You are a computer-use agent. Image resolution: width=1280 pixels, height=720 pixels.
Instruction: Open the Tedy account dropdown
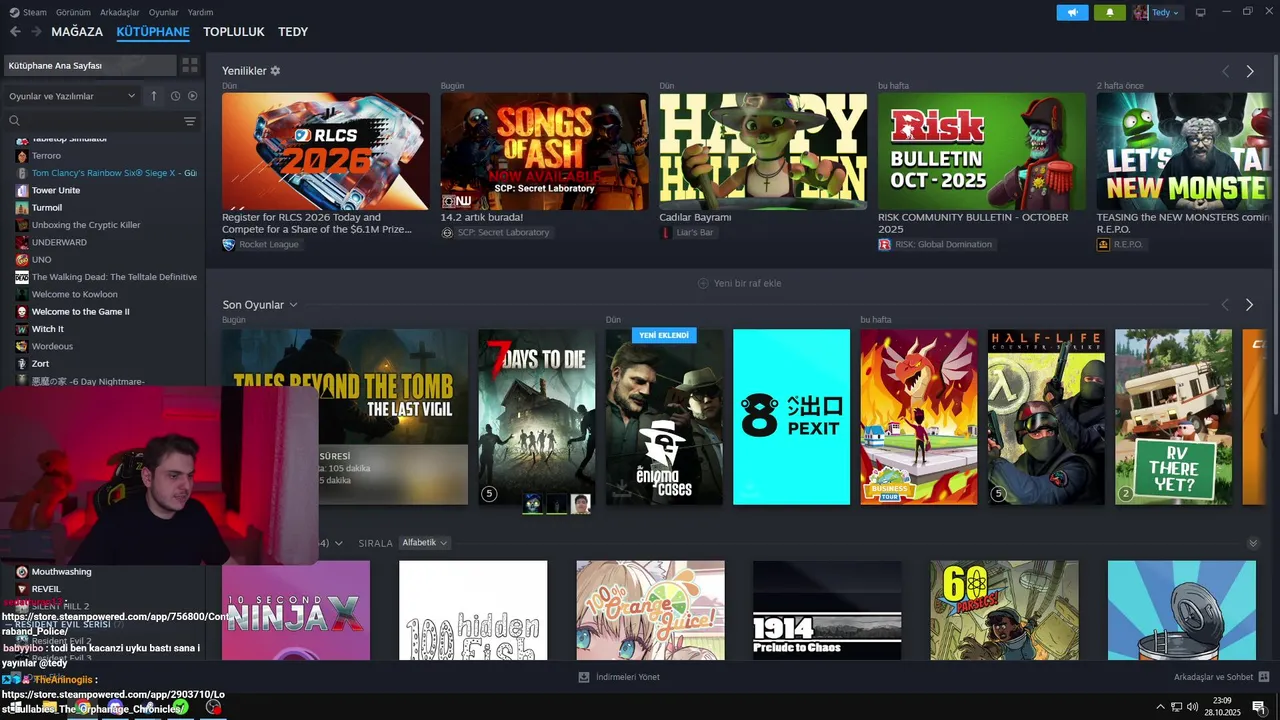pos(1167,13)
